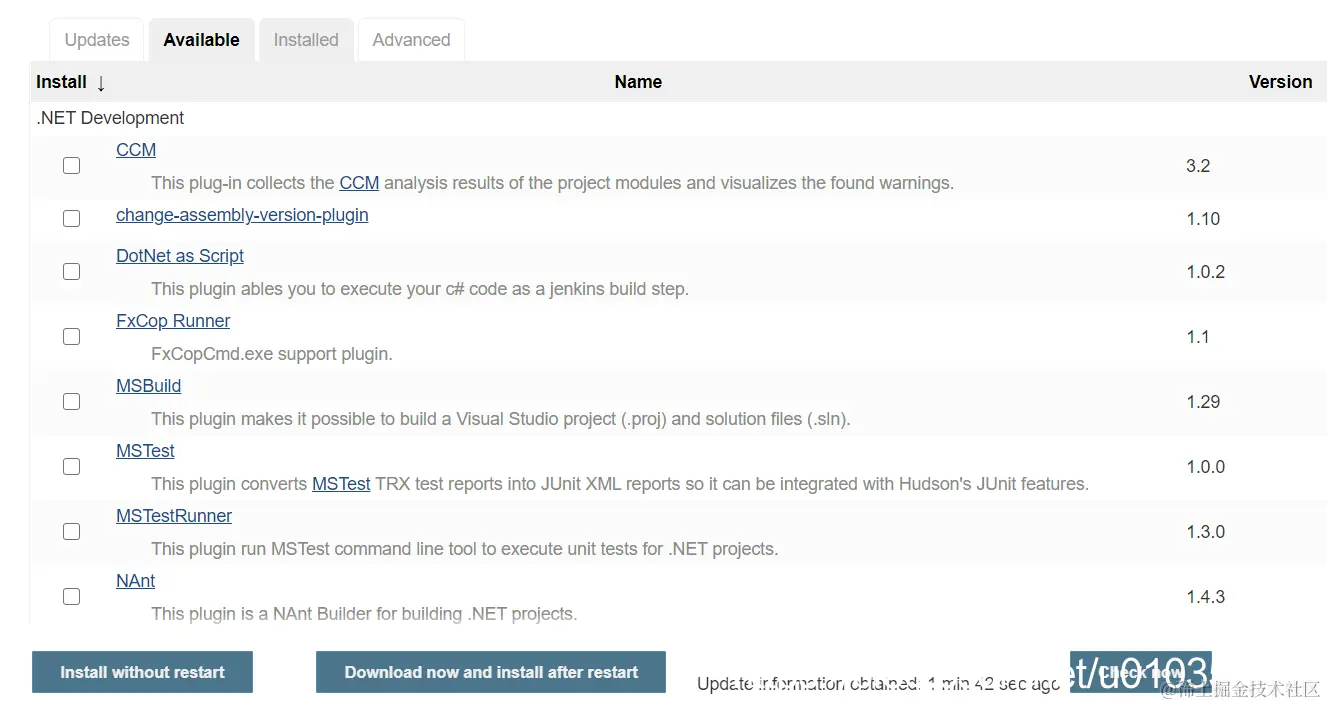Sort plugins by the Name column header

[x=638, y=82]
